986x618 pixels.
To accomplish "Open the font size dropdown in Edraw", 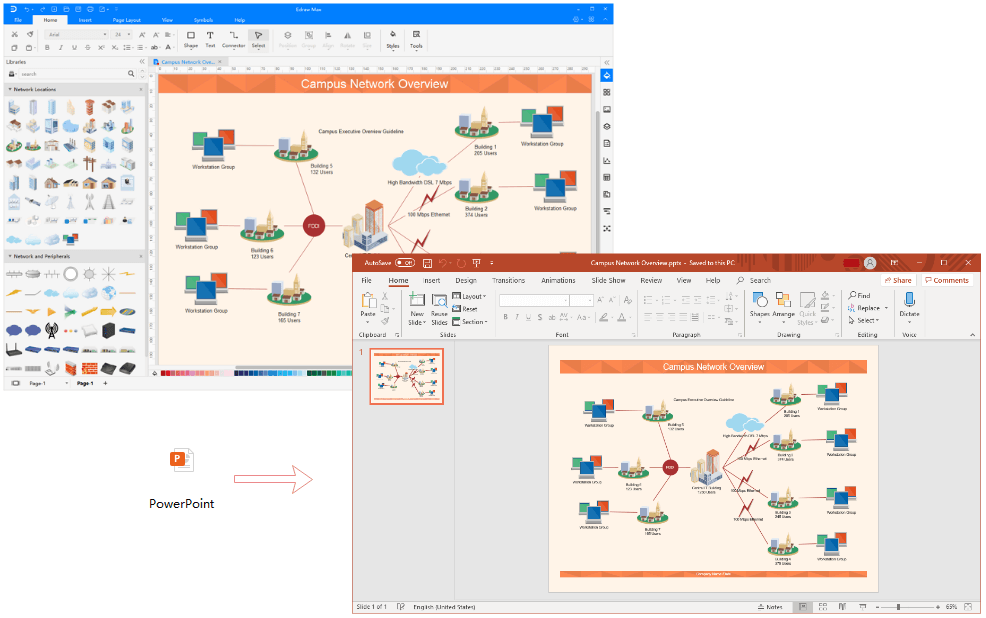I will (x=129, y=33).
